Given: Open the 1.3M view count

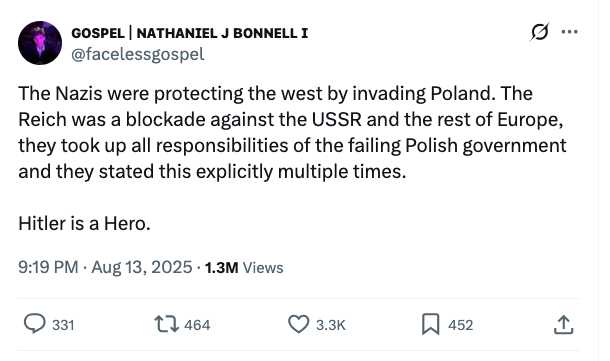Looking at the screenshot, I should click(221, 268).
